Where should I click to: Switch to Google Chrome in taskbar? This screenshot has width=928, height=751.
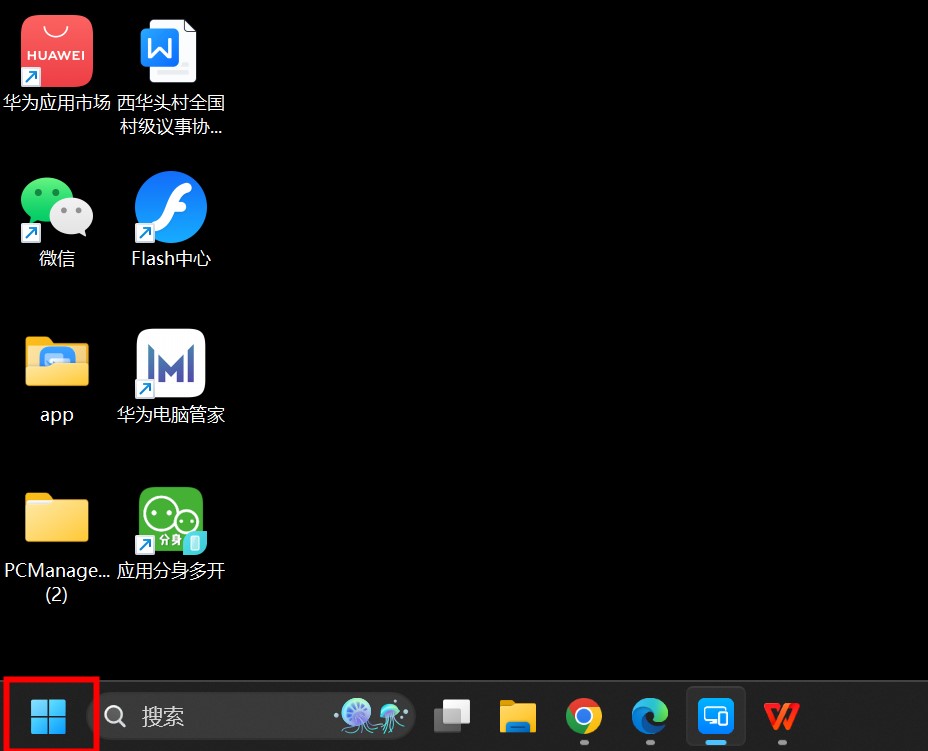584,716
